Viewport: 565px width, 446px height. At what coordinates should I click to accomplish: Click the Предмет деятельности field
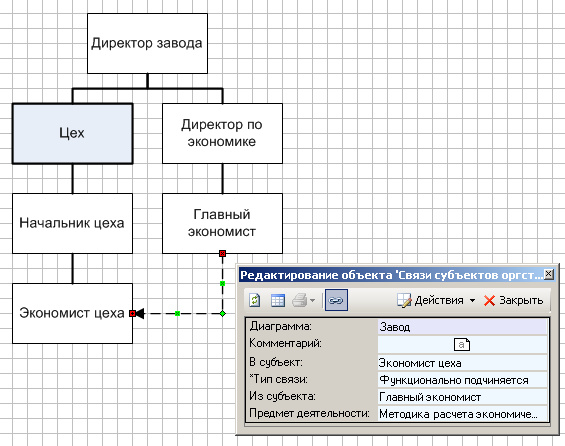[463, 414]
